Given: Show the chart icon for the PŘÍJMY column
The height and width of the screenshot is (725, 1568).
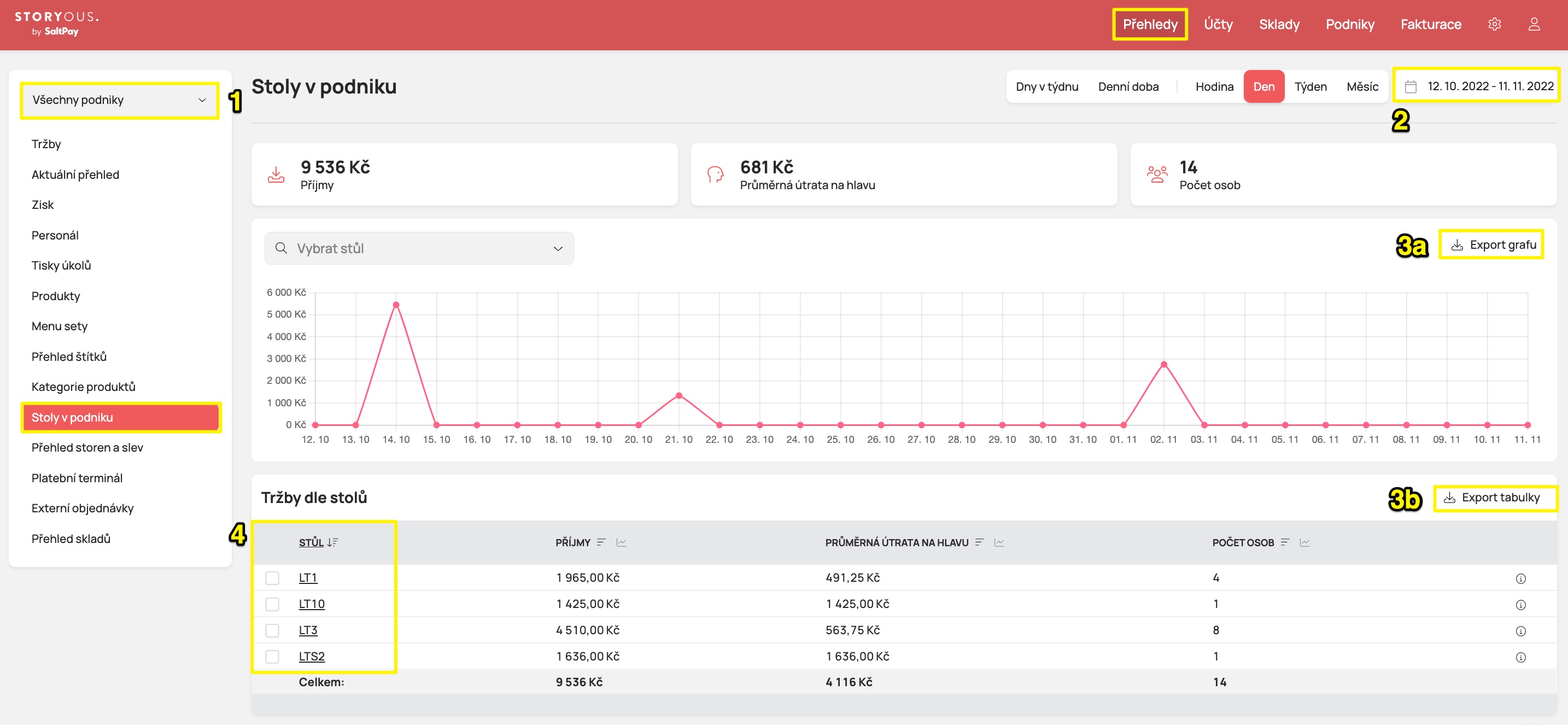Looking at the screenshot, I should click(622, 542).
